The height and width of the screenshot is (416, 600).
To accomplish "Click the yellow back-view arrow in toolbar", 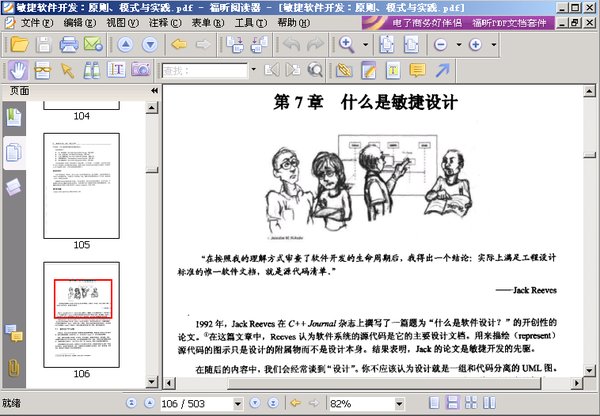I will point(179,45).
